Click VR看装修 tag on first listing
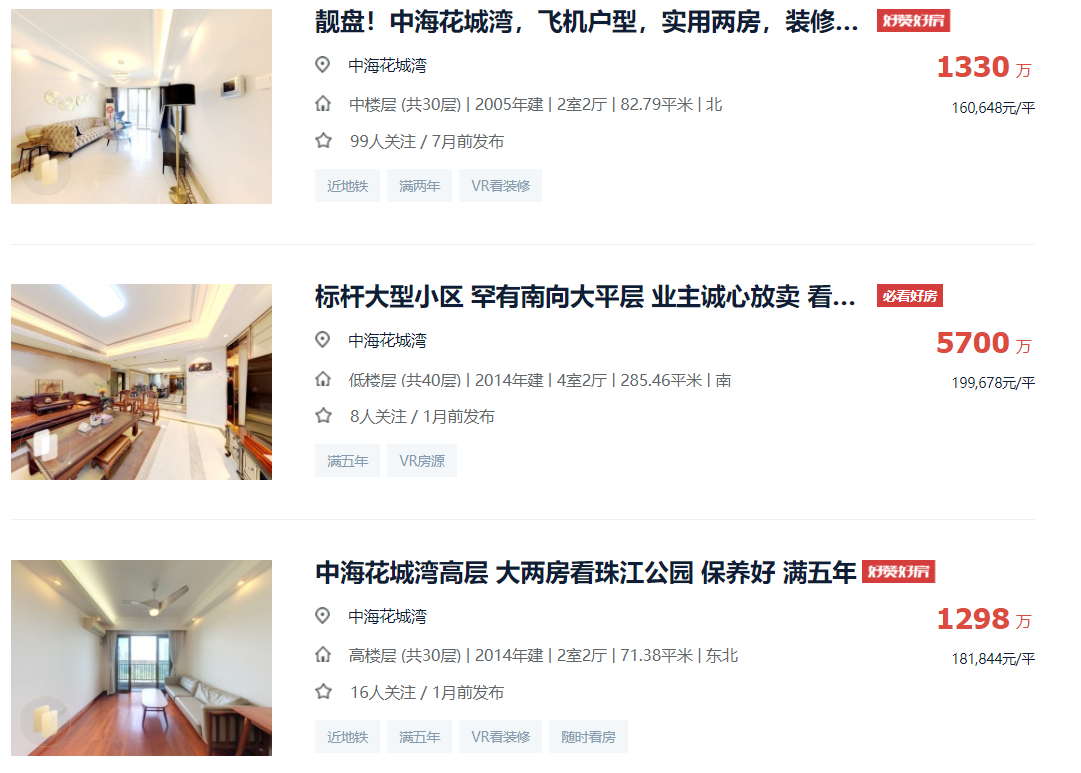1081x773 pixels. (x=501, y=186)
